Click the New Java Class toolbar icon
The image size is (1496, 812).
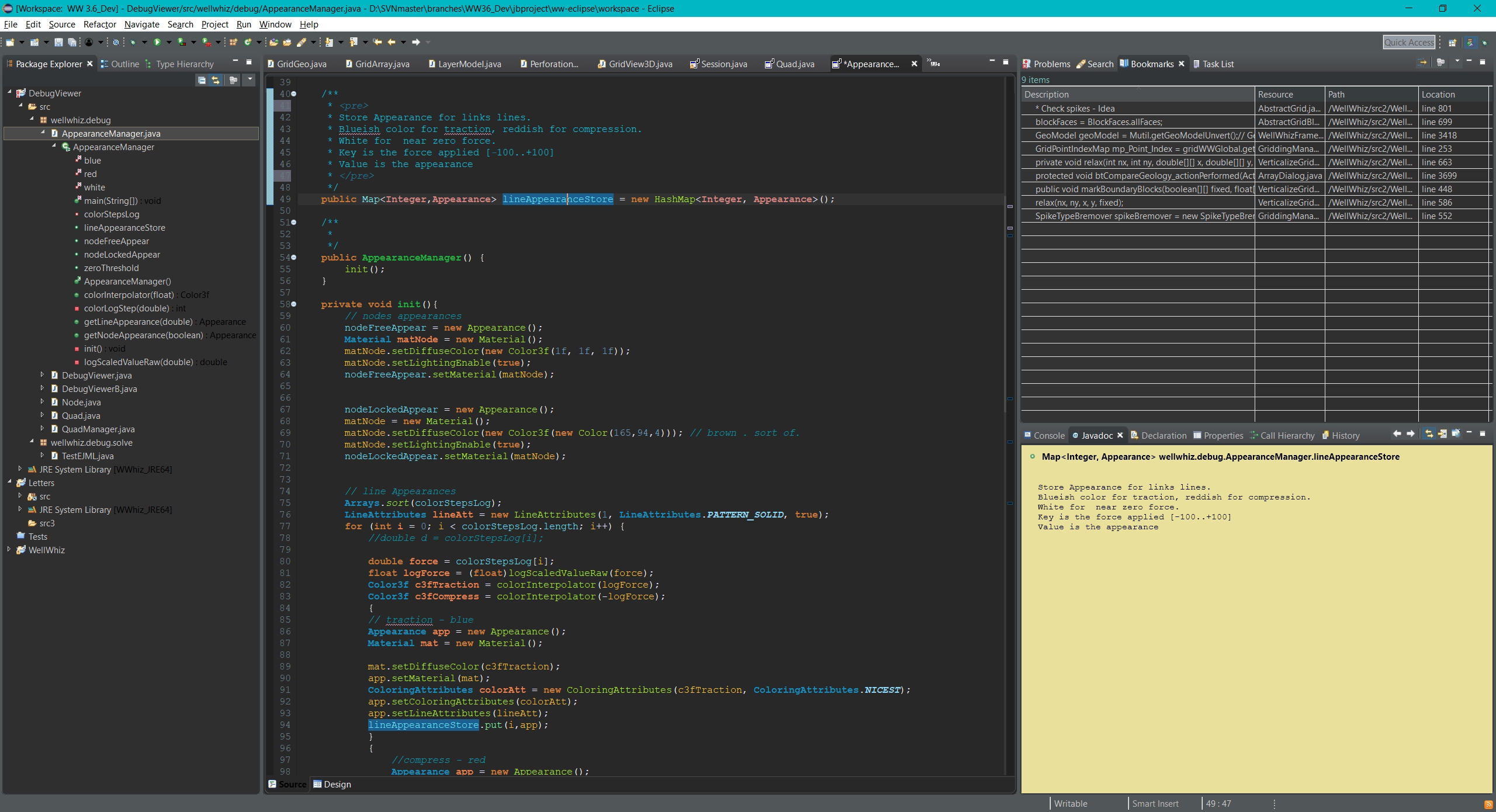tap(248, 42)
